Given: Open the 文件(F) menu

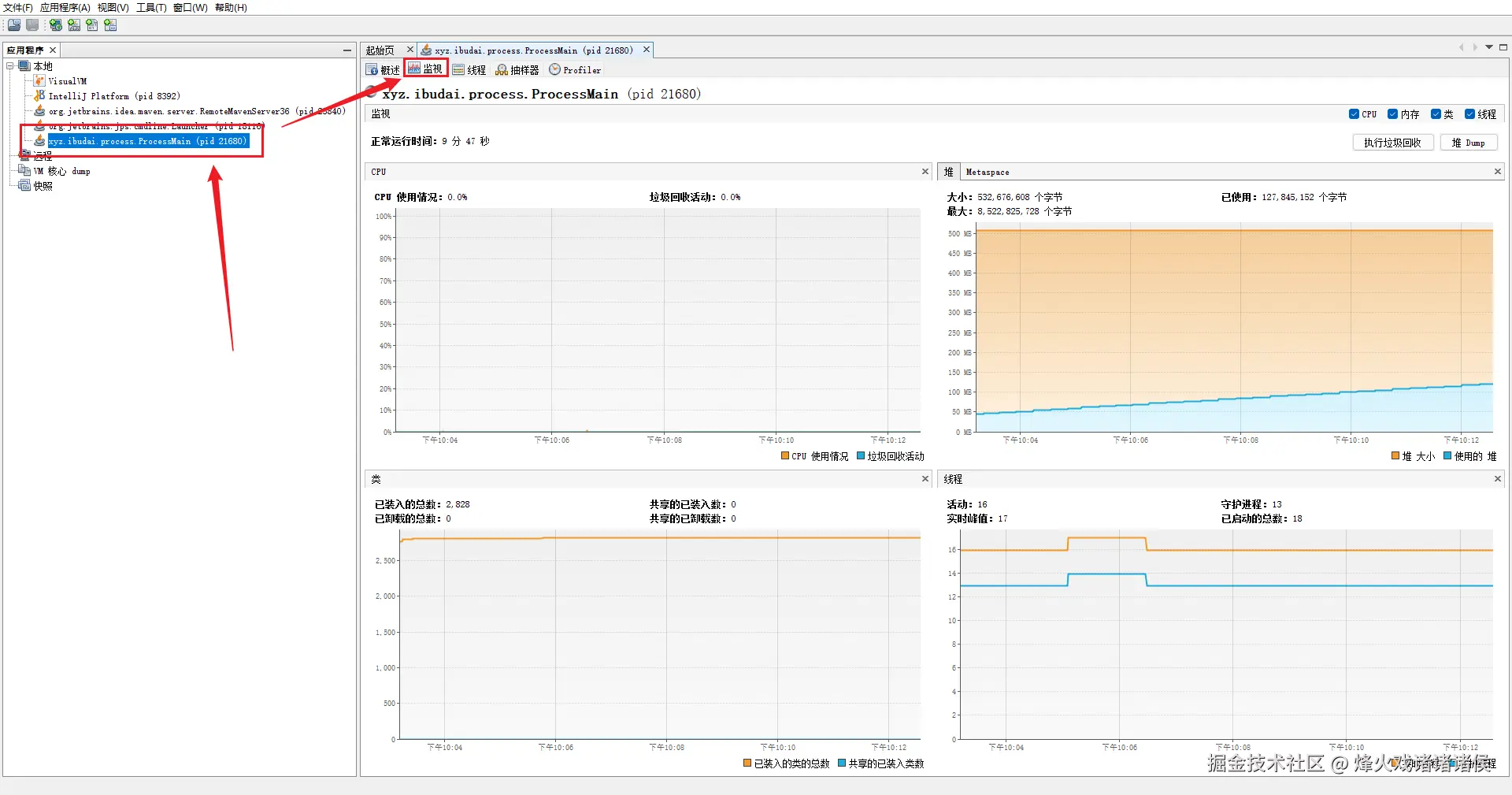Looking at the screenshot, I should tap(17, 8).
